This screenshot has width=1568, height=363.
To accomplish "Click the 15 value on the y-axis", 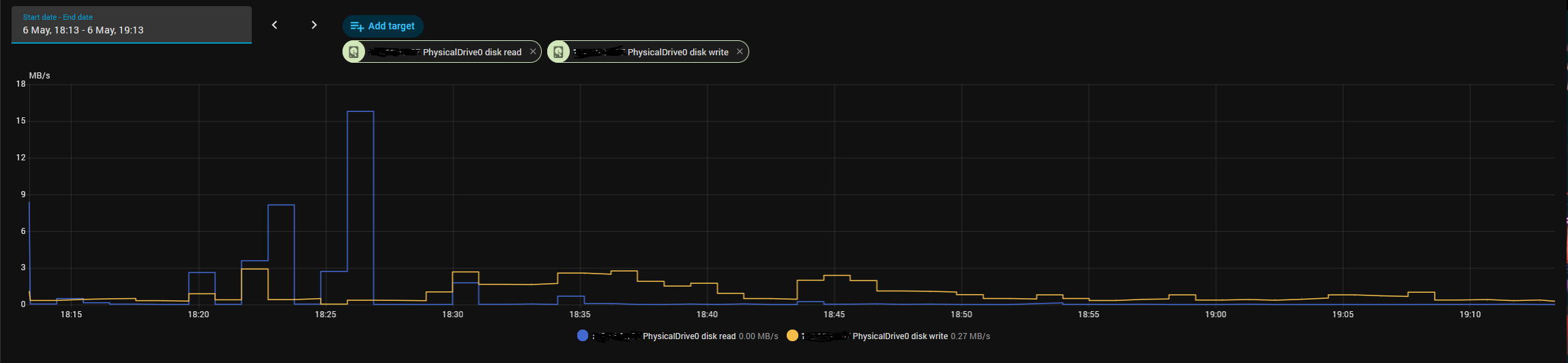I will click(x=21, y=121).
